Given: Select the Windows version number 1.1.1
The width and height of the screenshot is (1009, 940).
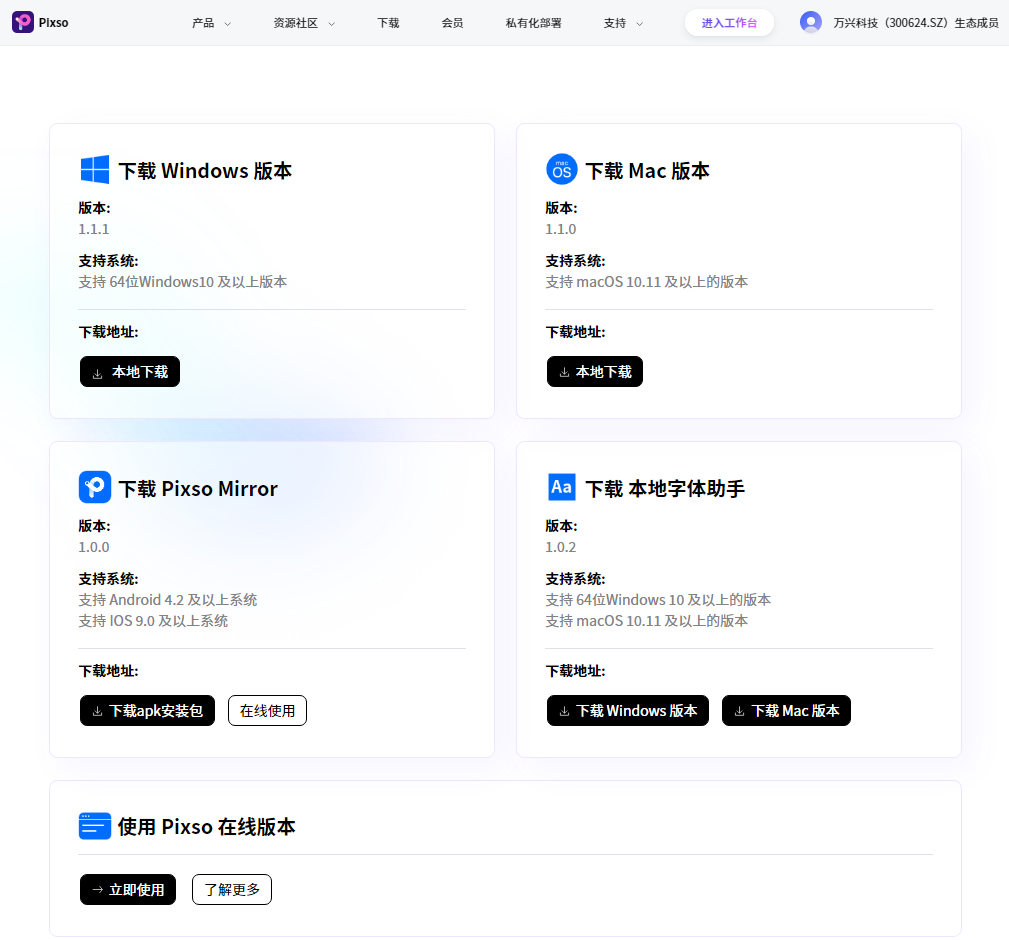Looking at the screenshot, I should tap(94, 229).
